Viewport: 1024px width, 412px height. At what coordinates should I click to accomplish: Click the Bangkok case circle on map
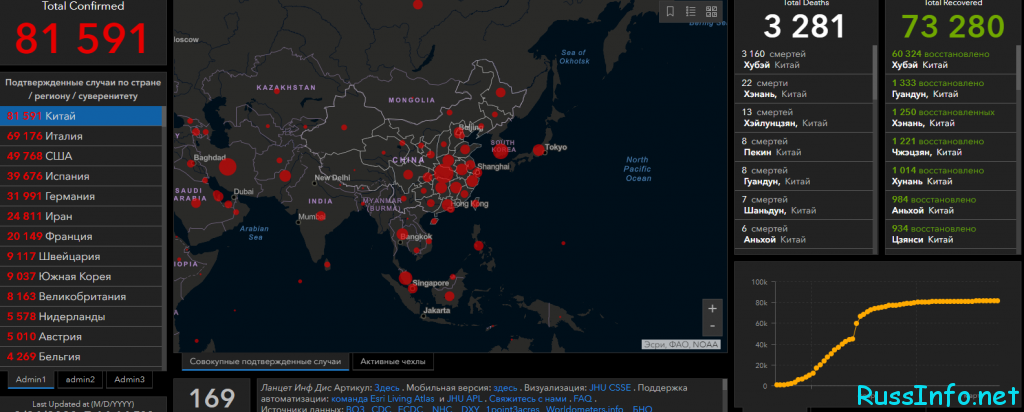coord(404,236)
